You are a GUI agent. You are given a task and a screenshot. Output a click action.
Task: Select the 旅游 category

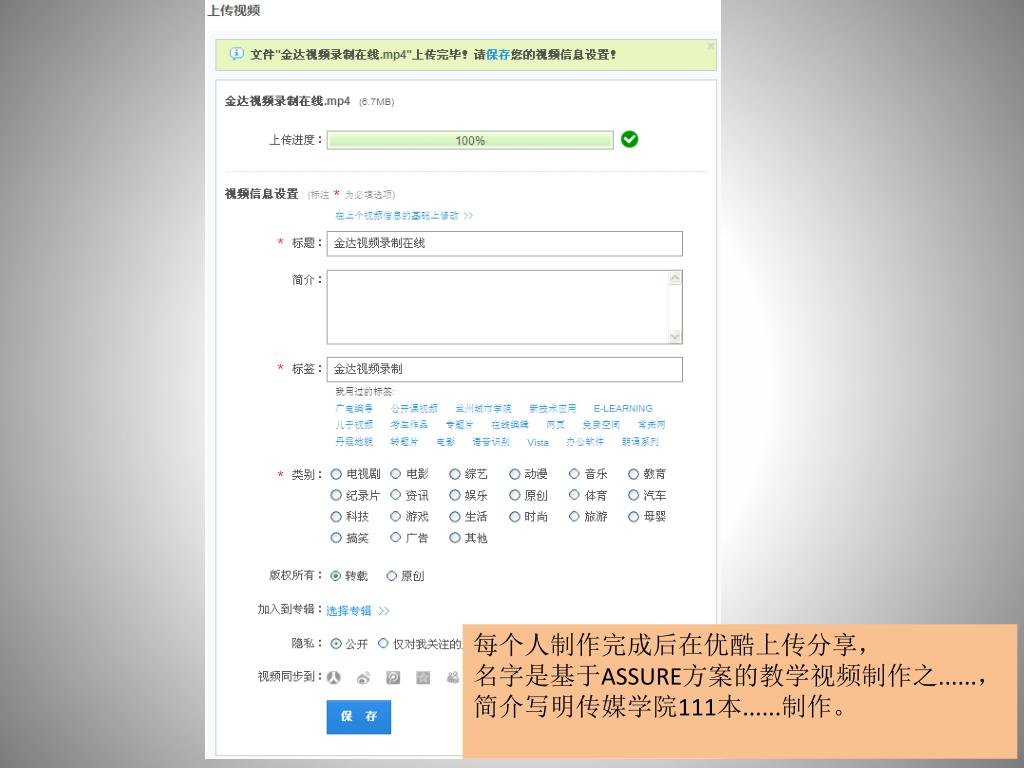pos(574,517)
